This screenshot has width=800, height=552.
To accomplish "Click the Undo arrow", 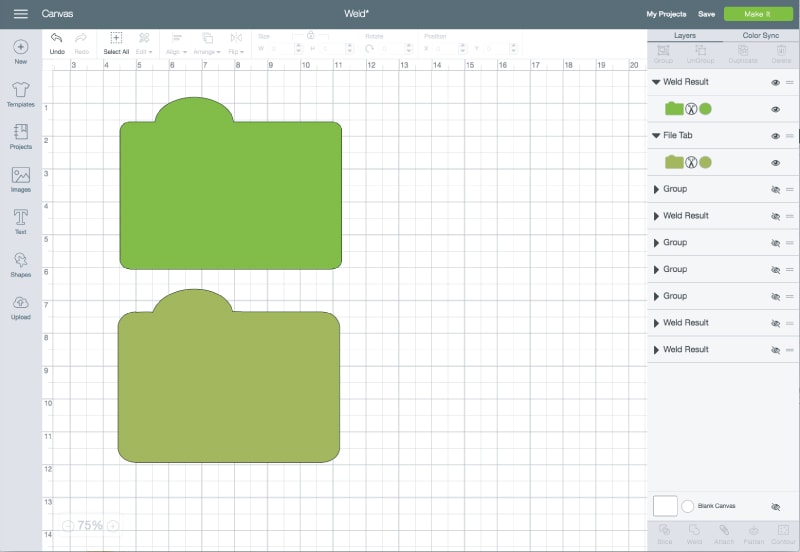I will coord(57,39).
